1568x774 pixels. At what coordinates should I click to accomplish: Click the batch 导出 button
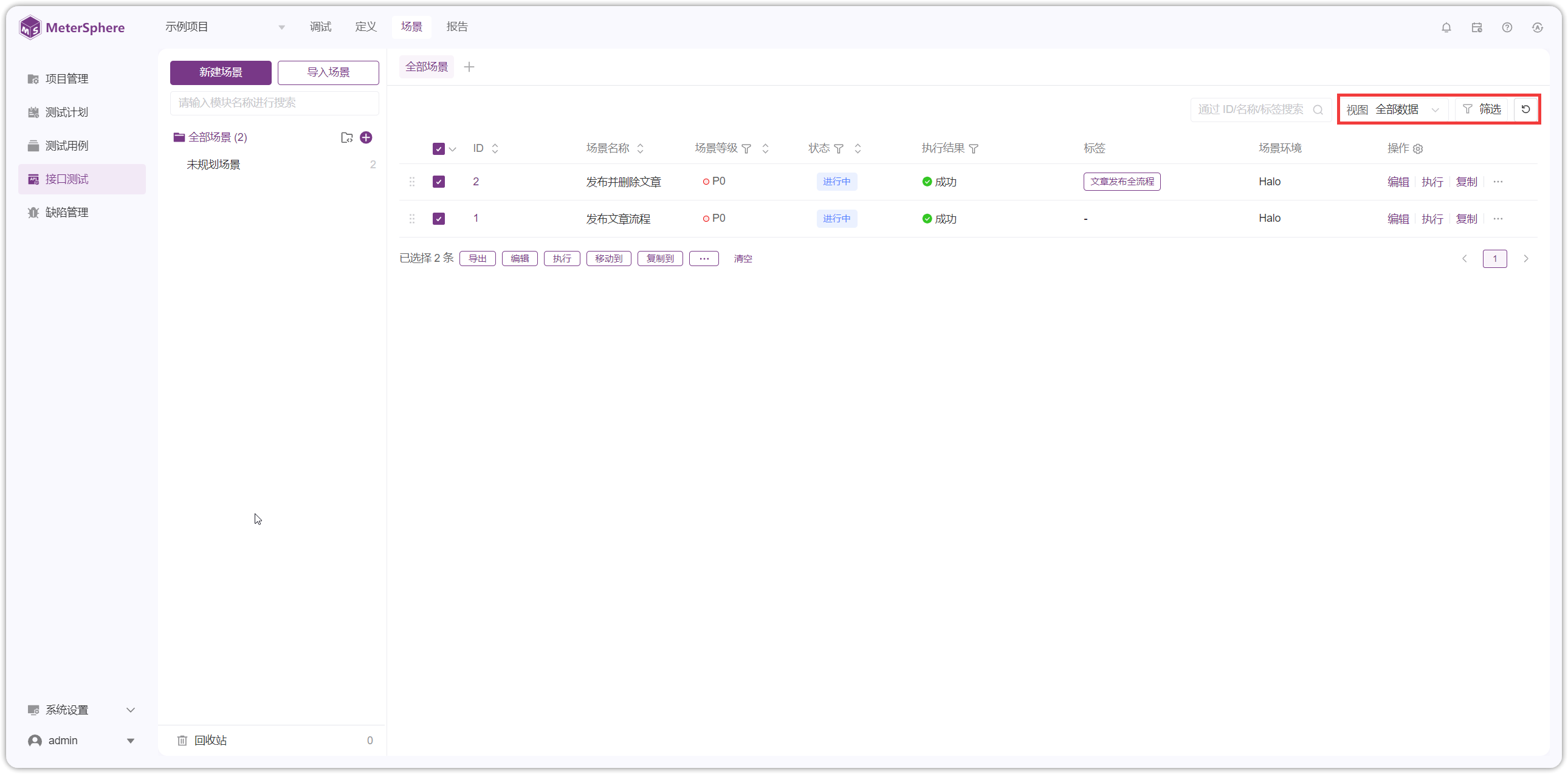478,259
